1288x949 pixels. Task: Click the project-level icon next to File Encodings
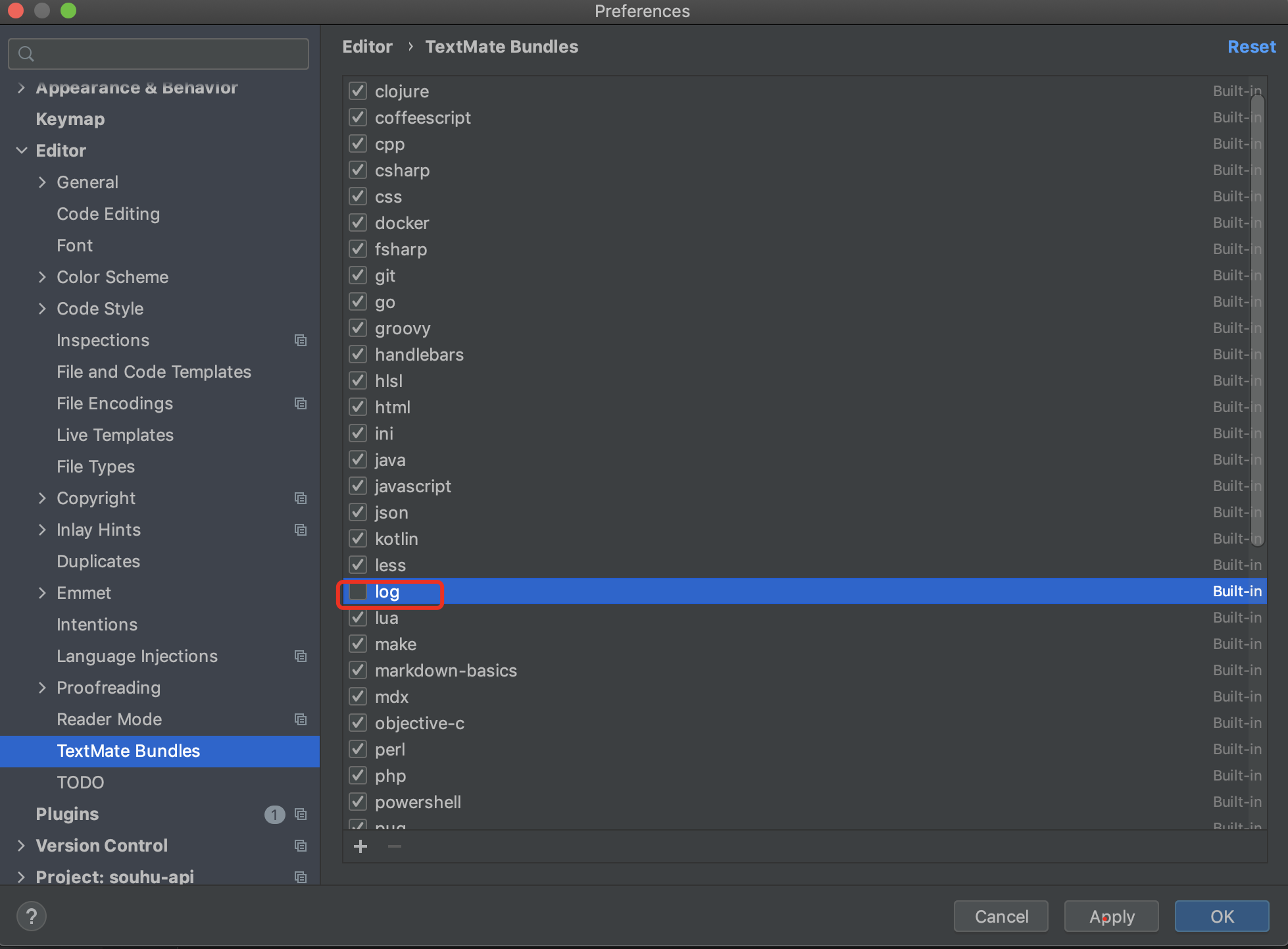301,403
